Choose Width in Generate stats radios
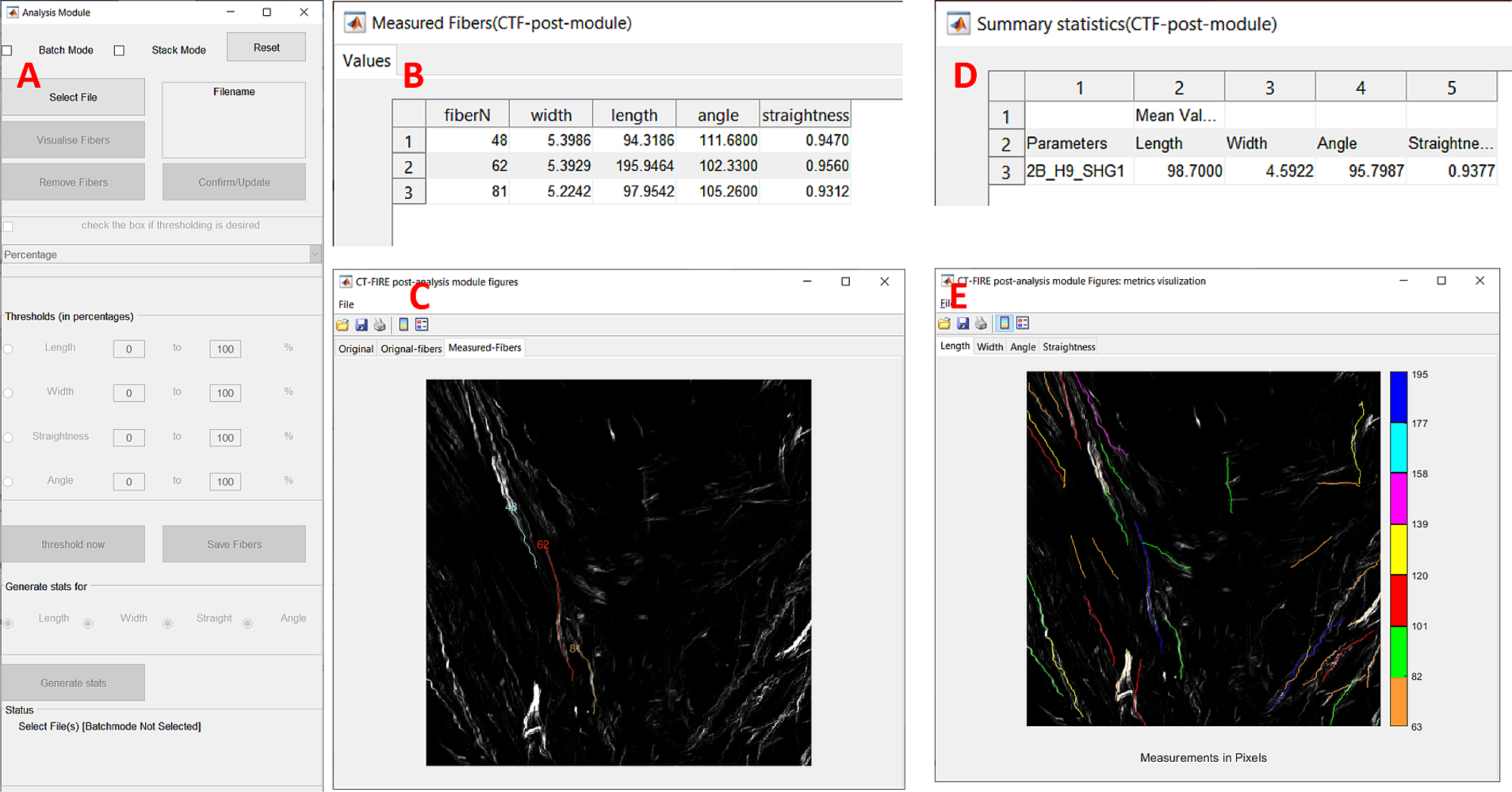This screenshot has width=1512, height=792. click(x=88, y=623)
